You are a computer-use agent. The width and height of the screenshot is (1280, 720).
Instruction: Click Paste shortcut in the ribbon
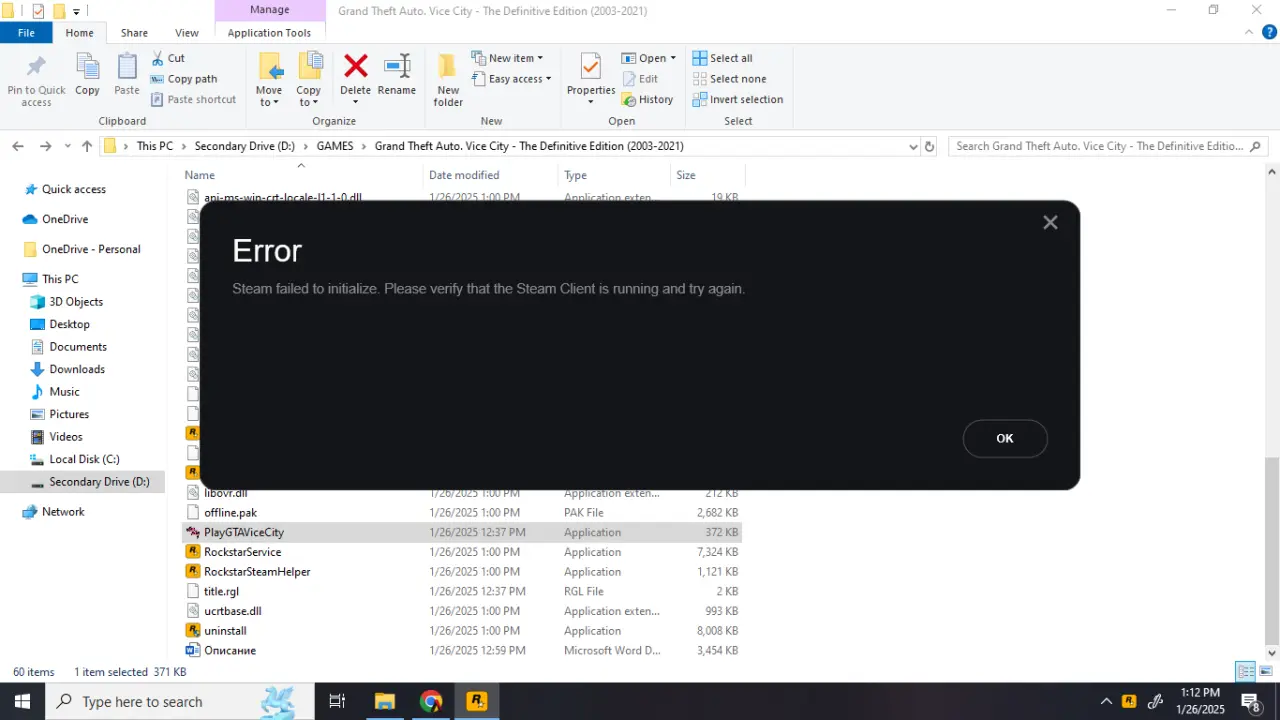(x=194, y=99)
